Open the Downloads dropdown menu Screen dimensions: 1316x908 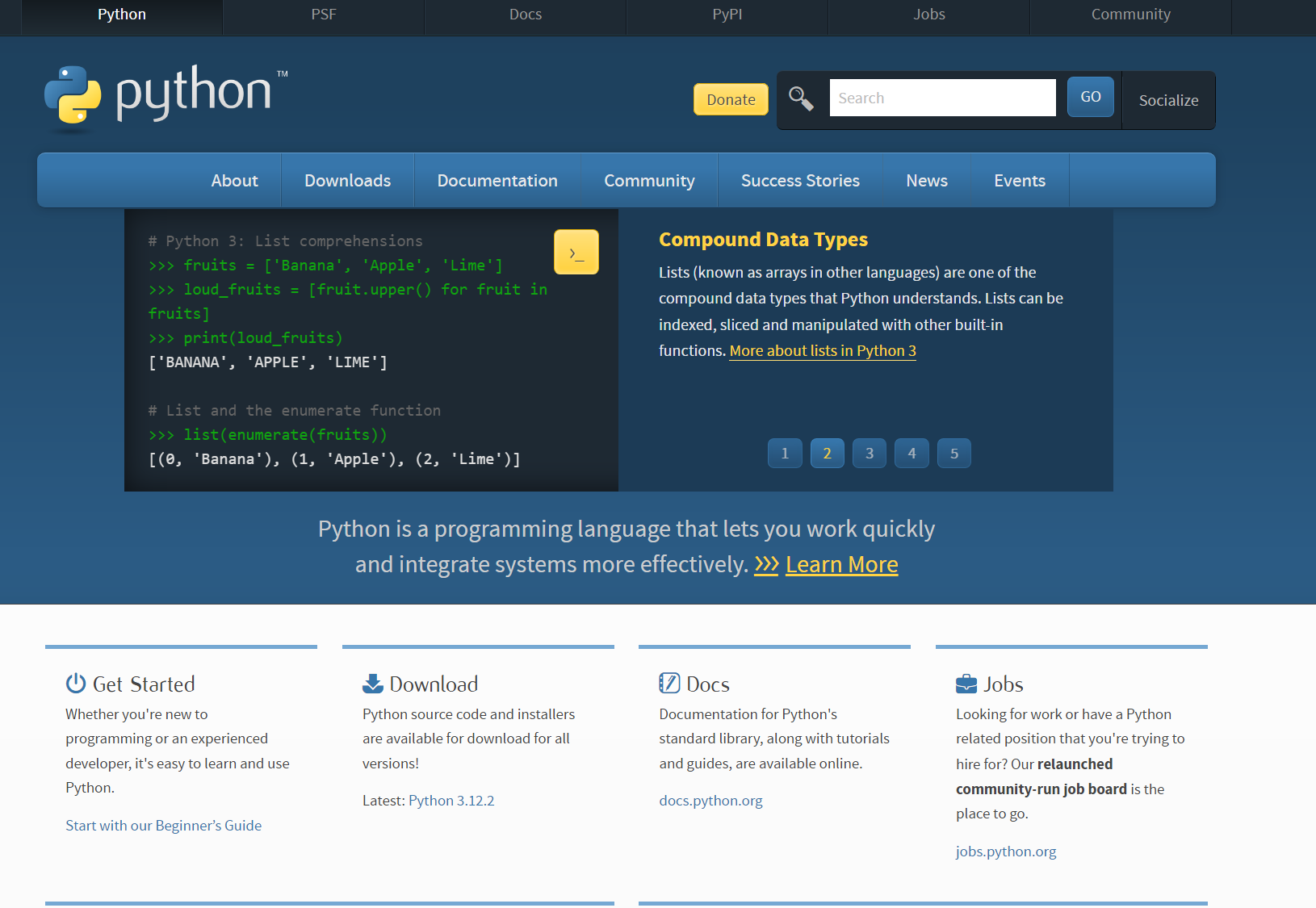(x=347, y=180)
